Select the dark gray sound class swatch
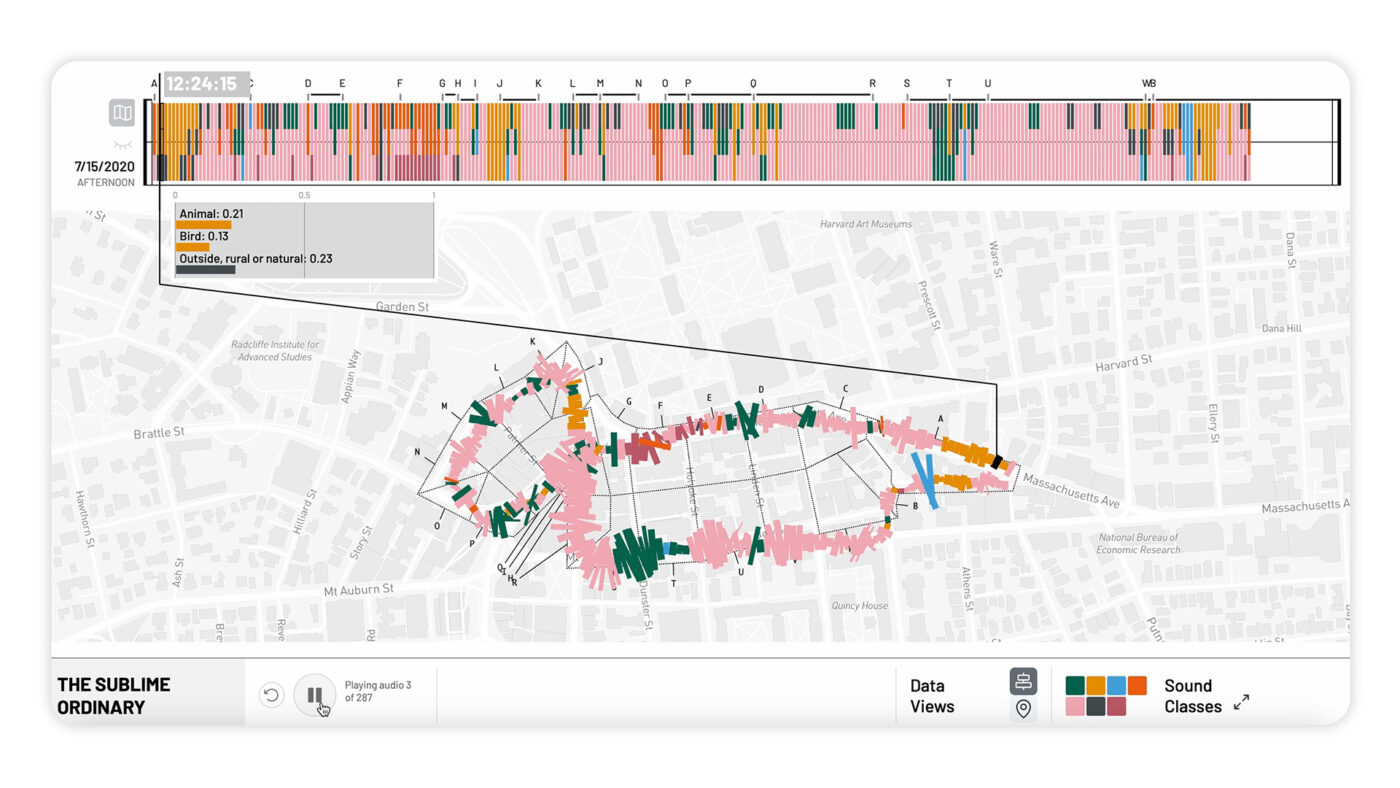Image resolution: width=1400 pixels, height=788 pixels. 1096,706
